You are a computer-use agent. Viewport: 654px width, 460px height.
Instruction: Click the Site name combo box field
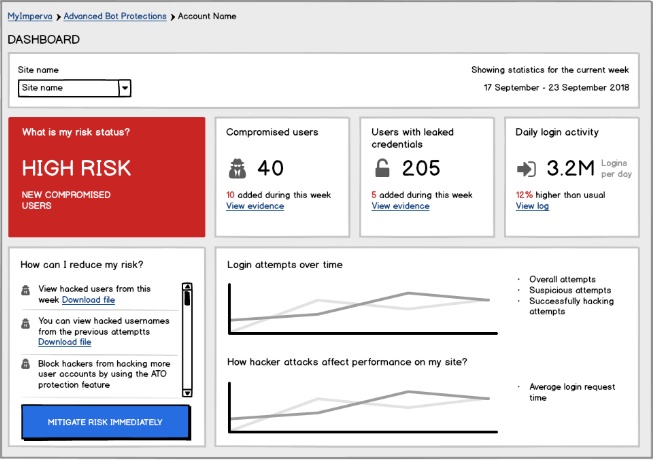click(68, 88)
